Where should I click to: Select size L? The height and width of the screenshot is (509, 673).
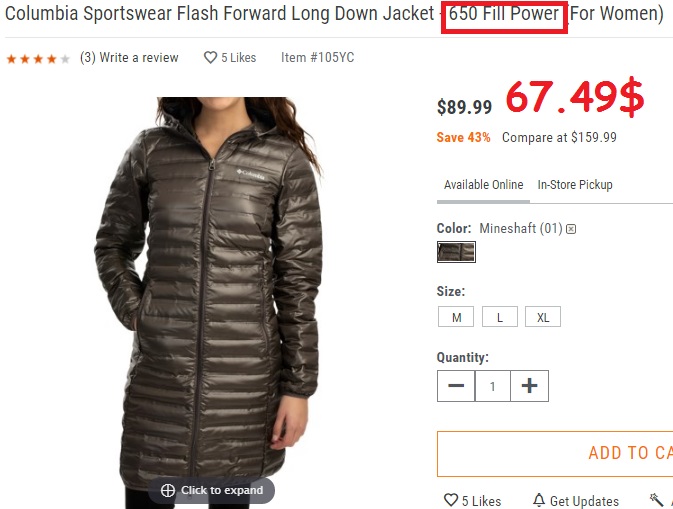500,317
